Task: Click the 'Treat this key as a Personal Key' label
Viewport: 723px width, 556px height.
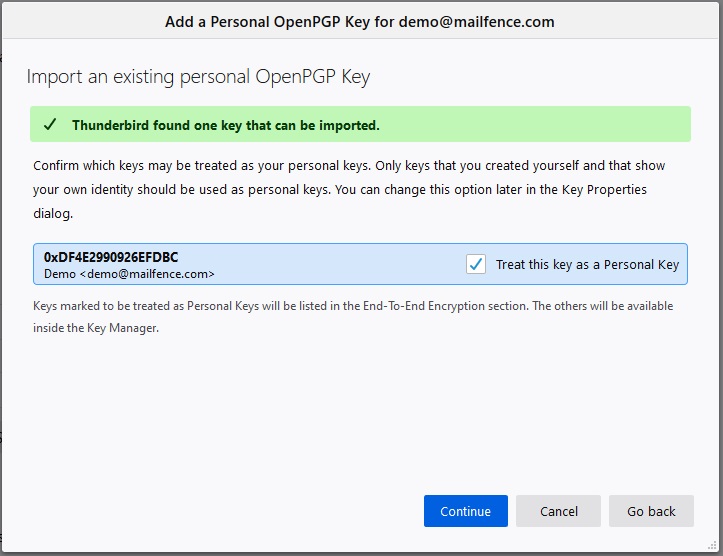Action: coord(587,265)
